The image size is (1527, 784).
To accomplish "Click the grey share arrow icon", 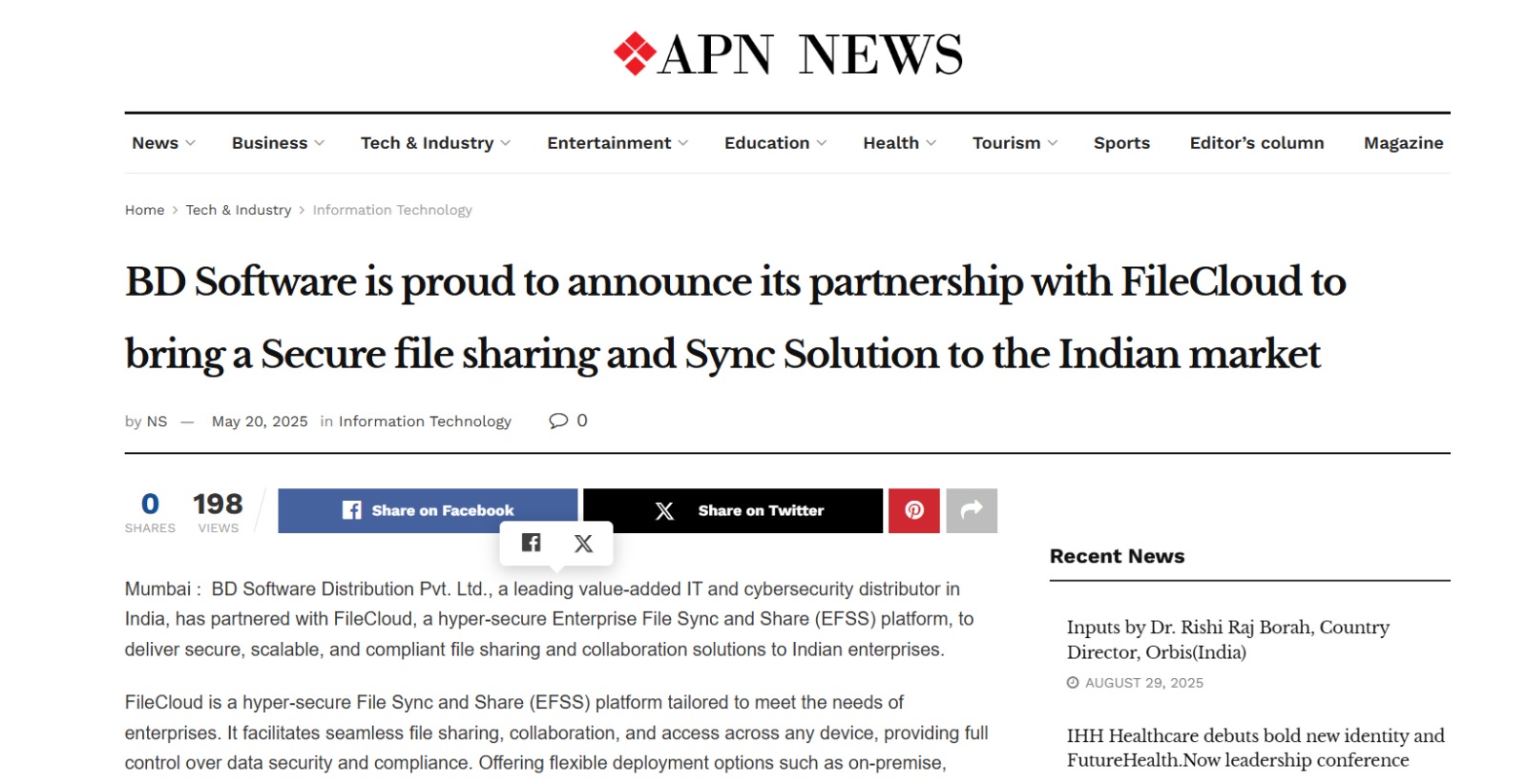I will 972,510.
